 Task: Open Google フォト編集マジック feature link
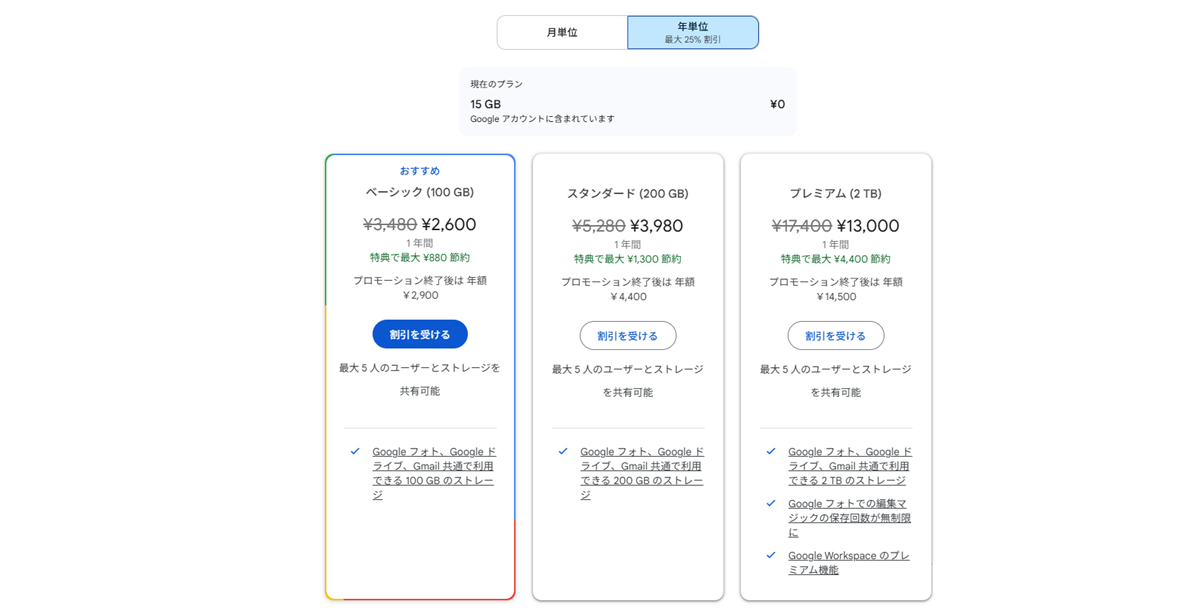pyautogui.click(x=850, y=518)
